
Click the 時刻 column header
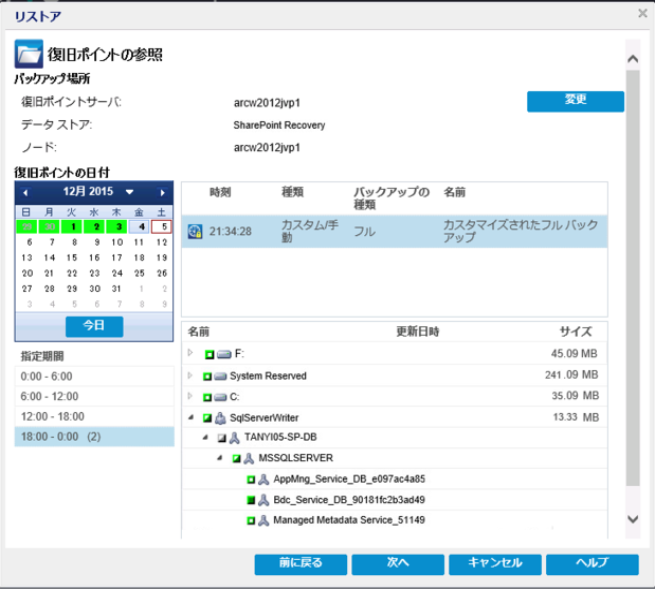tap(220, 193)
